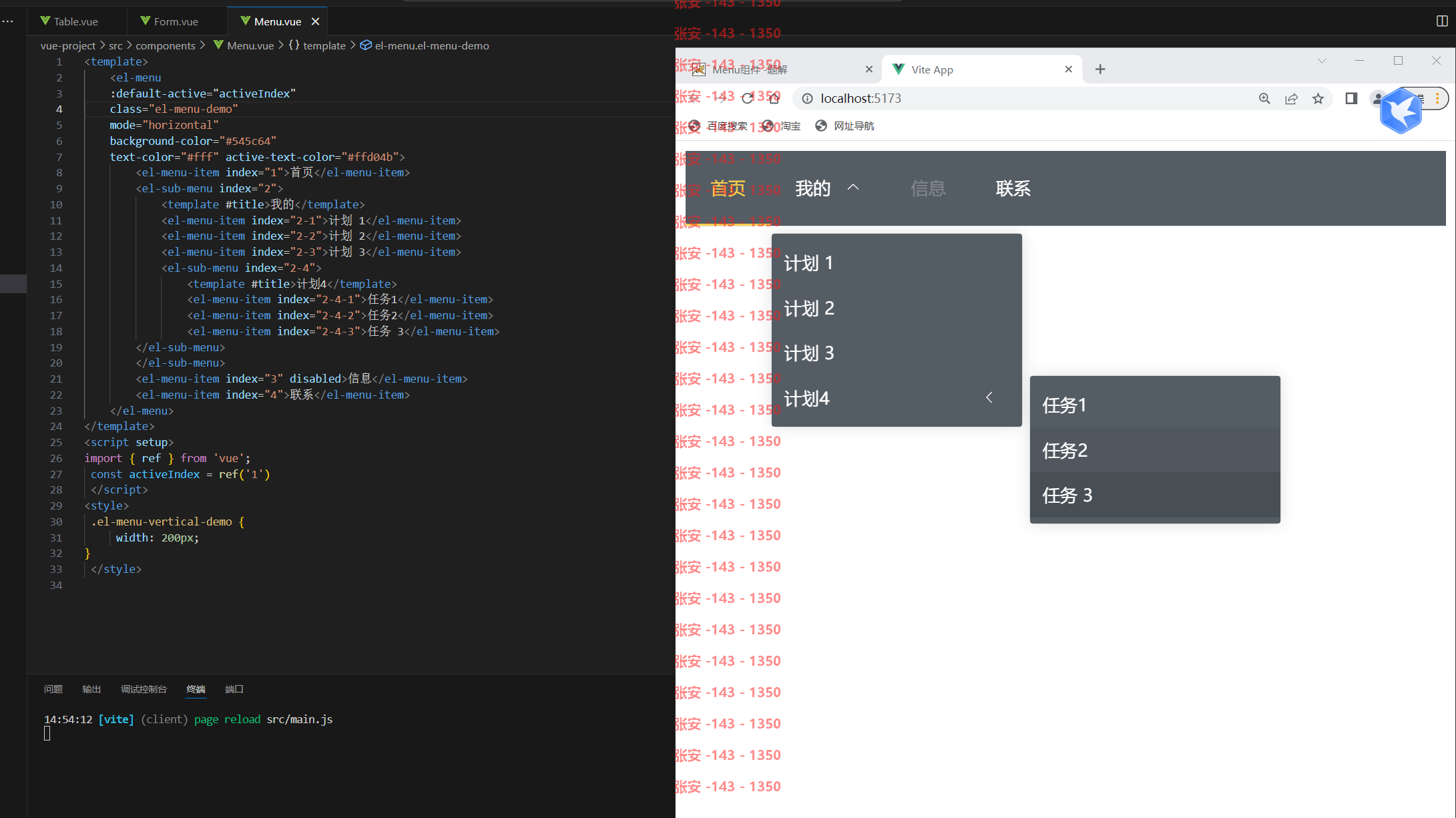1456x818 pixels.
Task: Select the Menu.vue editor tab
Action: 278,21
